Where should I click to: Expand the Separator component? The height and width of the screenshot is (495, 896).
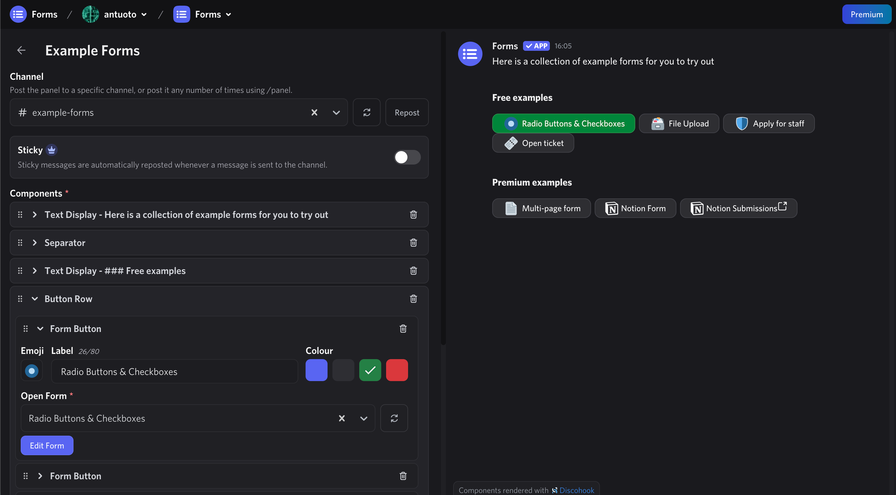click(x=35, y=243)
